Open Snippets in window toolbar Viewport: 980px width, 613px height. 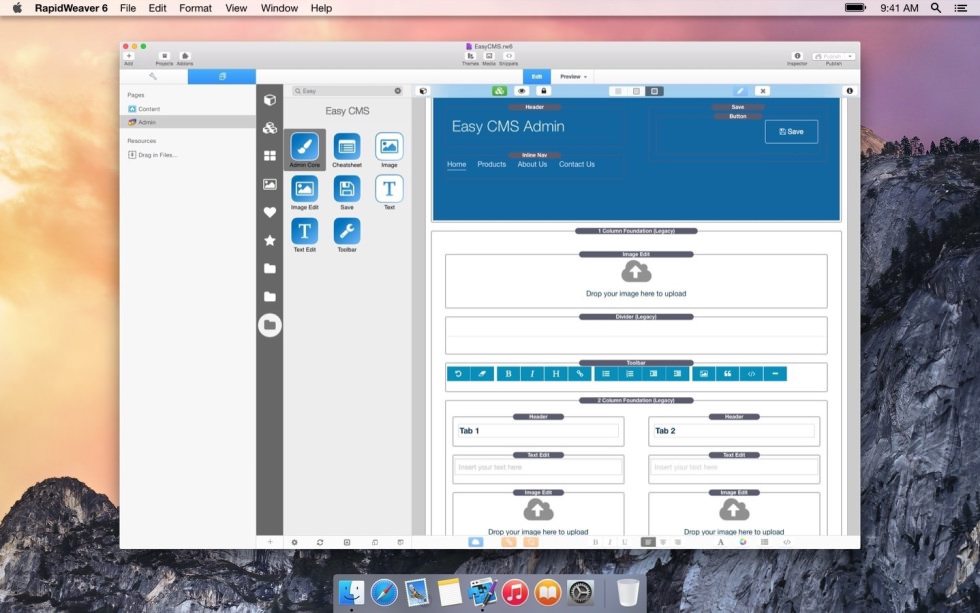pos(508,58)
